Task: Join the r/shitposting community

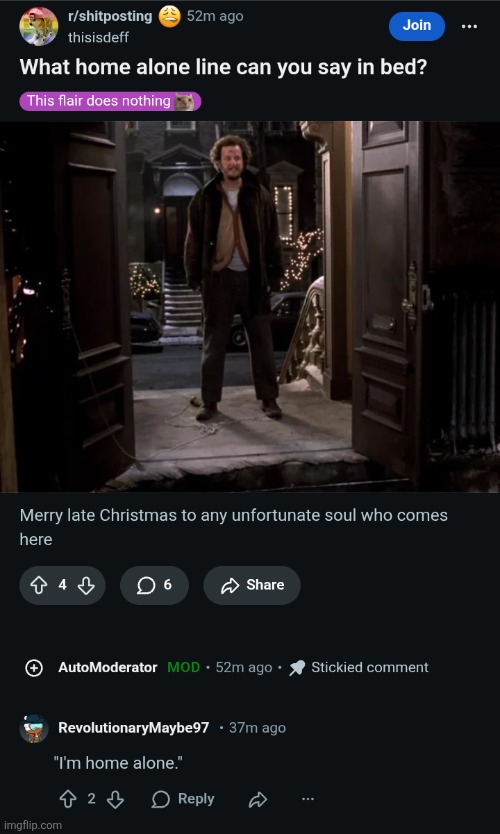Action: click(x=416, y=26)
